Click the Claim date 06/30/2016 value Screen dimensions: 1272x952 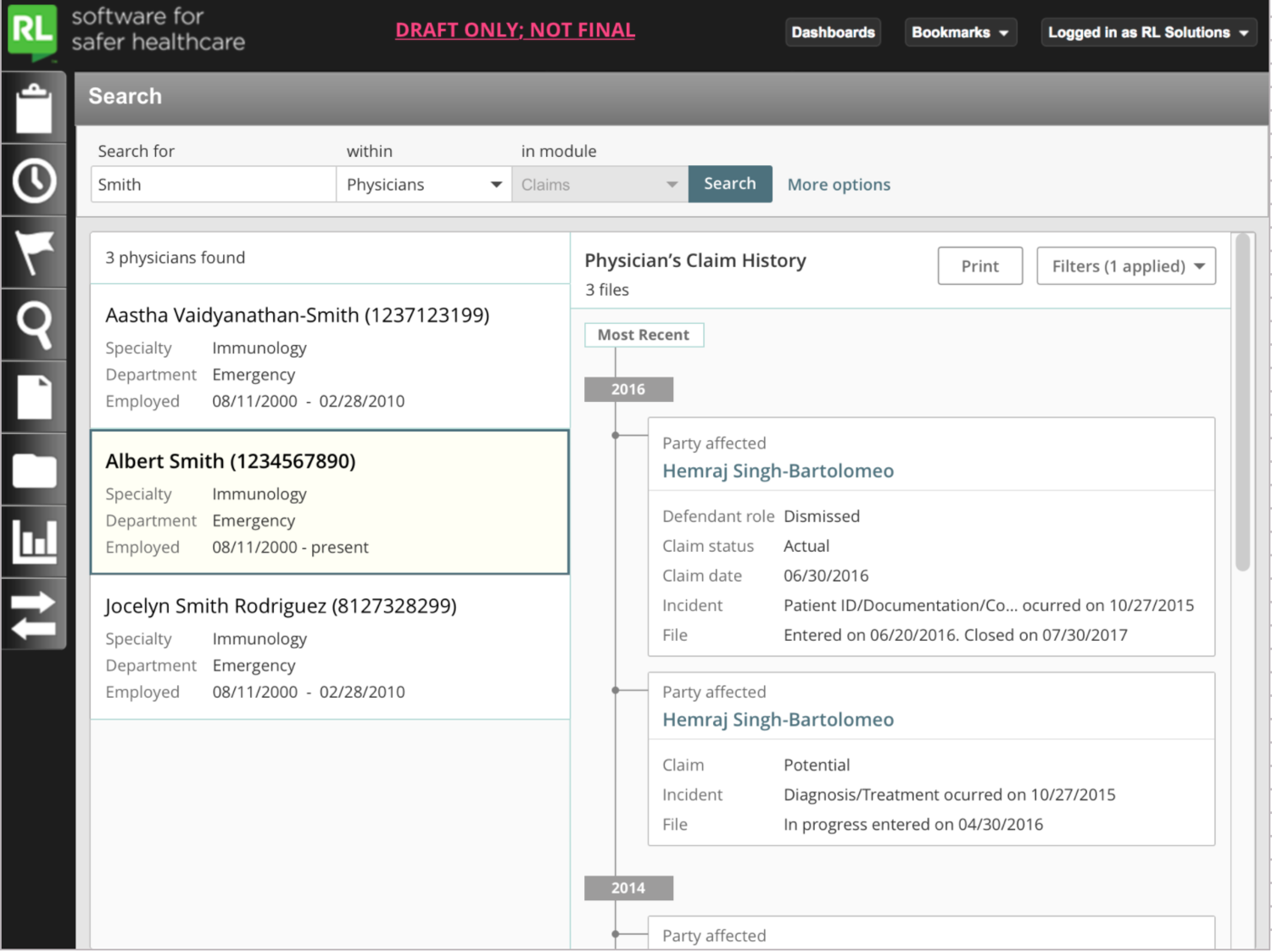[x=826, y=576]
